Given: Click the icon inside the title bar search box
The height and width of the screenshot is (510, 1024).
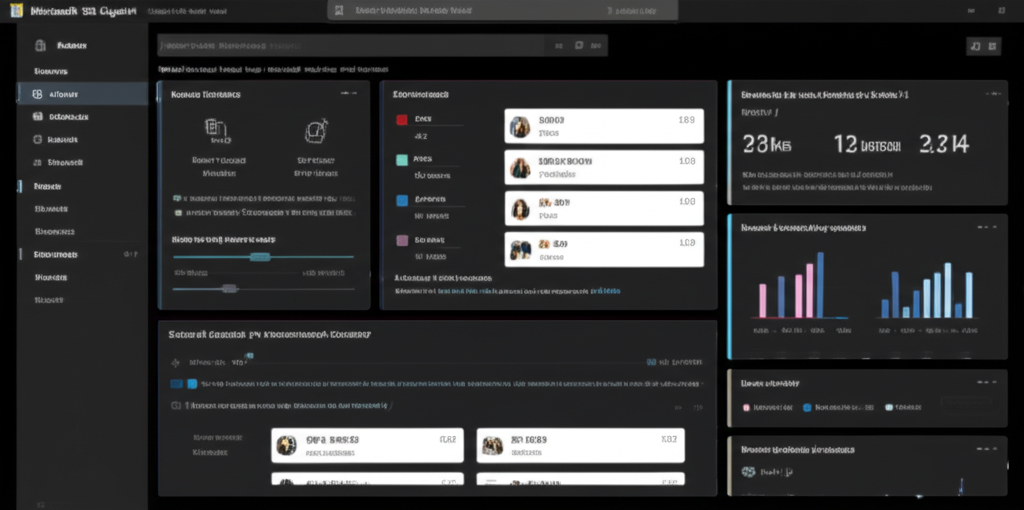Looking at the screenshot, I should click(339, 10).
